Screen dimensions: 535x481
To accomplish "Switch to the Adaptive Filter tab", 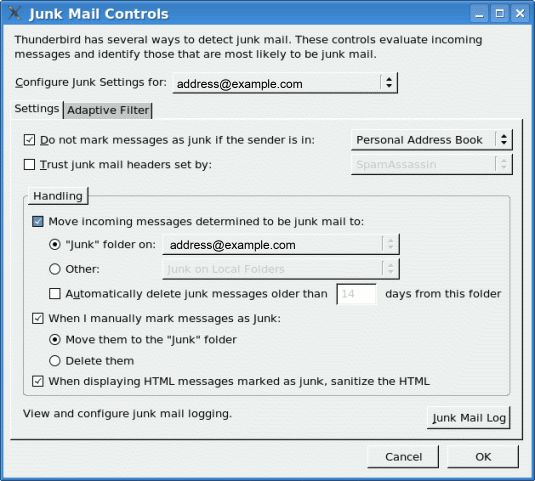I will [108, 111].
